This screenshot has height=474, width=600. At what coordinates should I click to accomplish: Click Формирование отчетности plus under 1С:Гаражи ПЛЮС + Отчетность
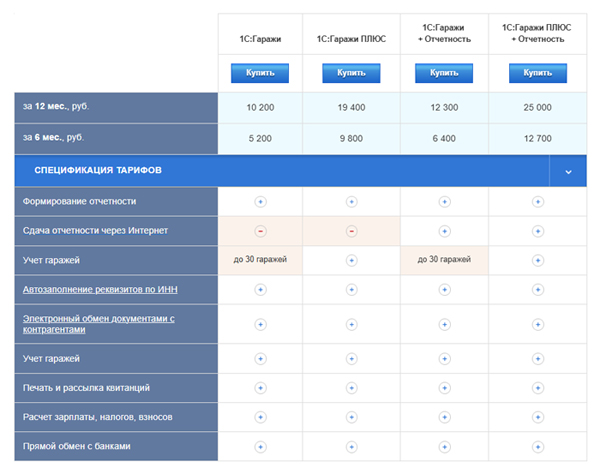(537, 201)
